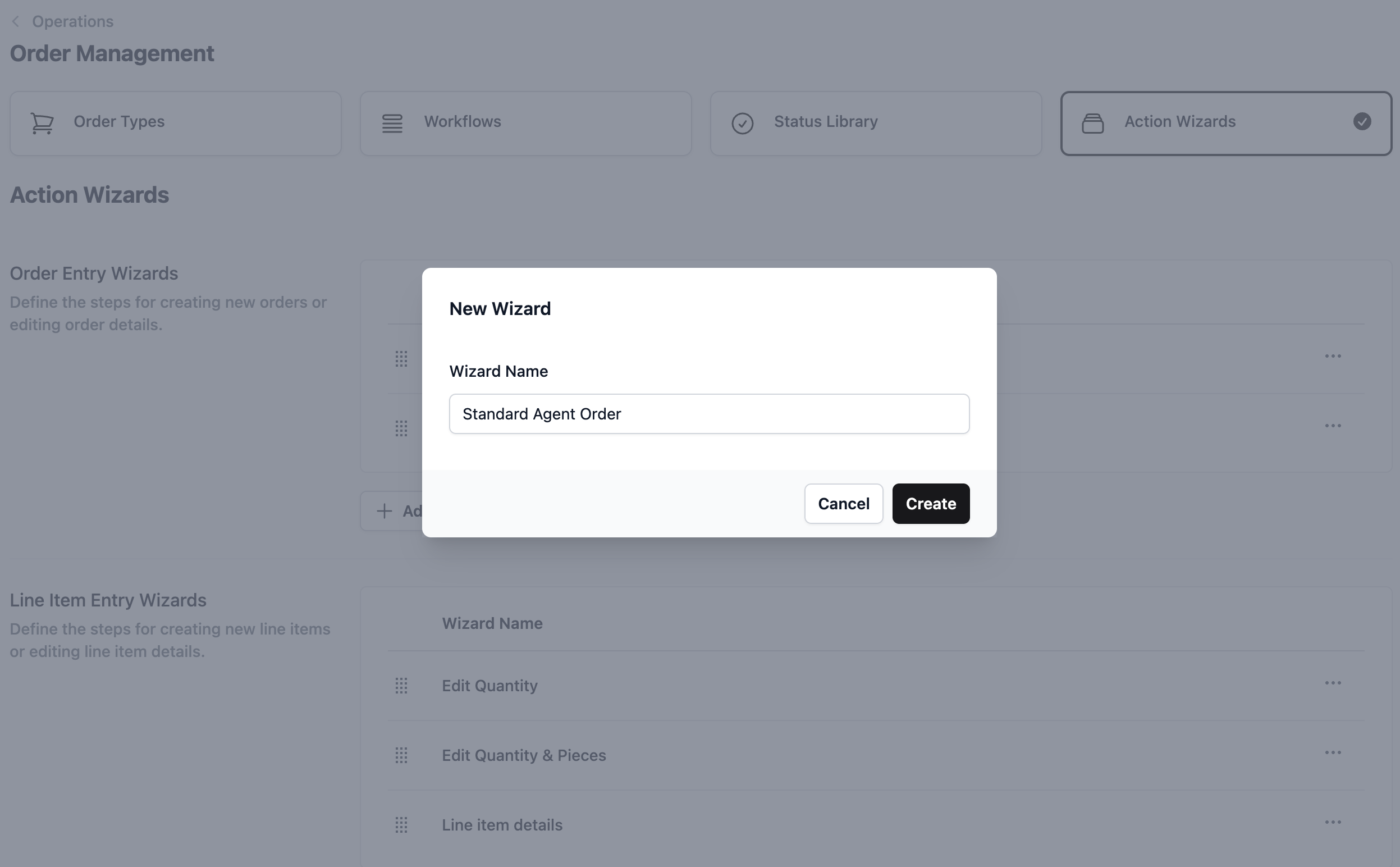Click the Create button in dialog
1400x867 pixels.
[930, 504]
